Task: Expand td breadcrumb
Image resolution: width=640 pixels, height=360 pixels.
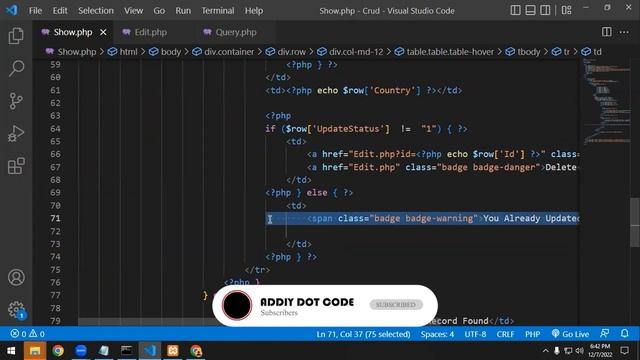Action: 591,52
